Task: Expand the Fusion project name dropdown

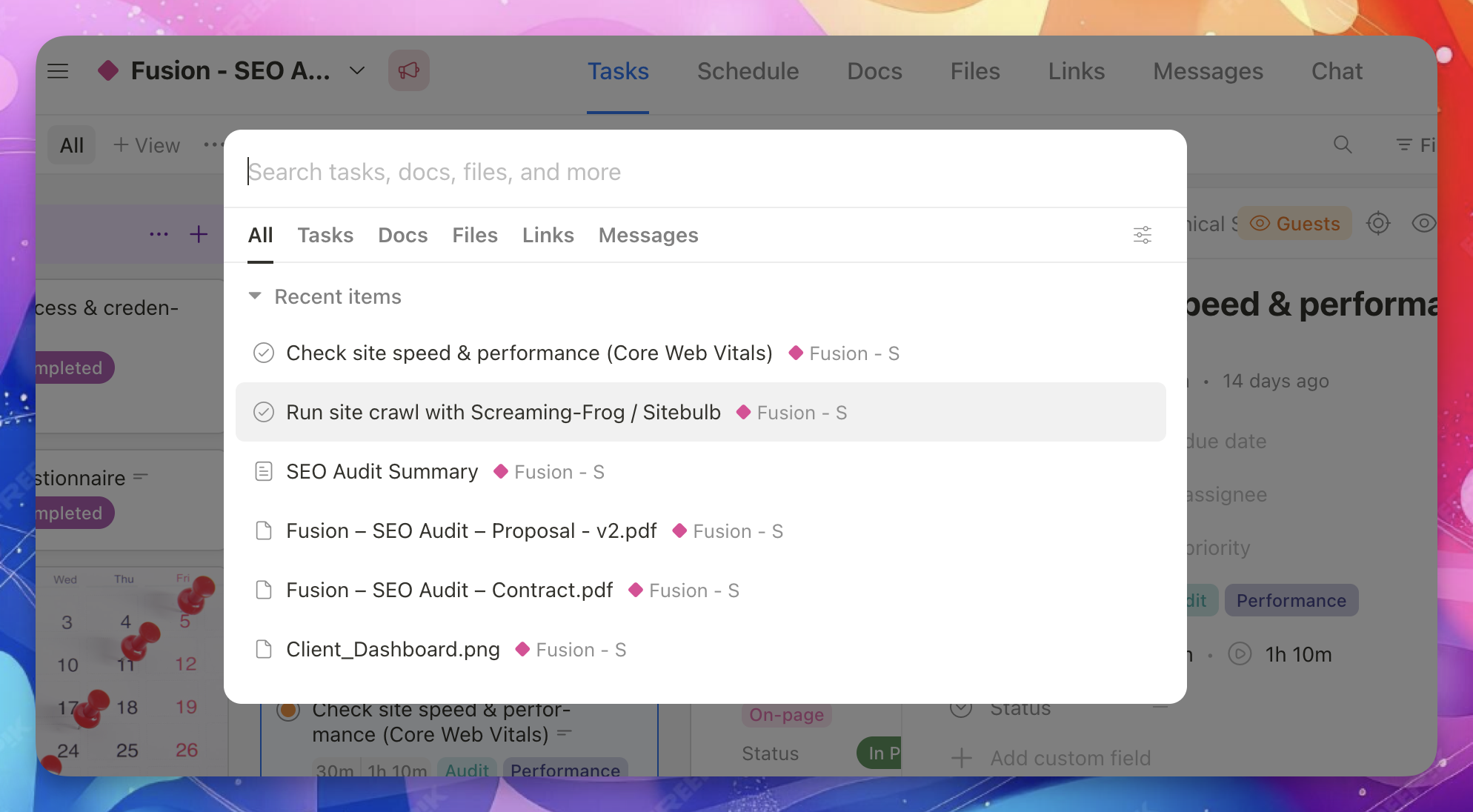Action: coord(357,71)
